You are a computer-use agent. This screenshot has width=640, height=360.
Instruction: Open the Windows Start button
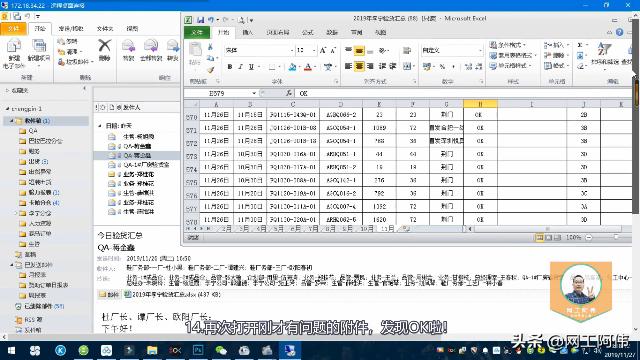pyautogui.click(x=11, y=351)
